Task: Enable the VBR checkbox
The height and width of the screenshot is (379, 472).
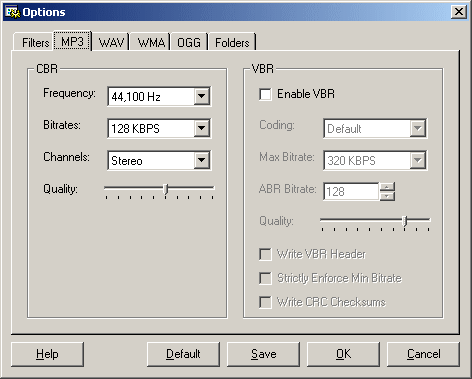Action: (265, 94)
